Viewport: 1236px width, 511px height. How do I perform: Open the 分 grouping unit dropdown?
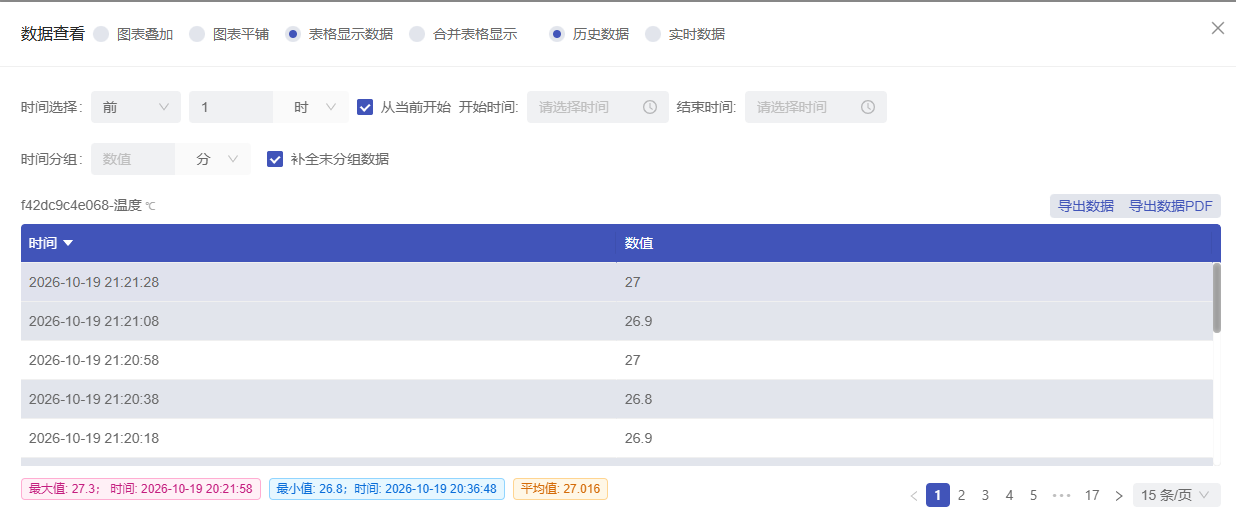click(x=214, y=159)
